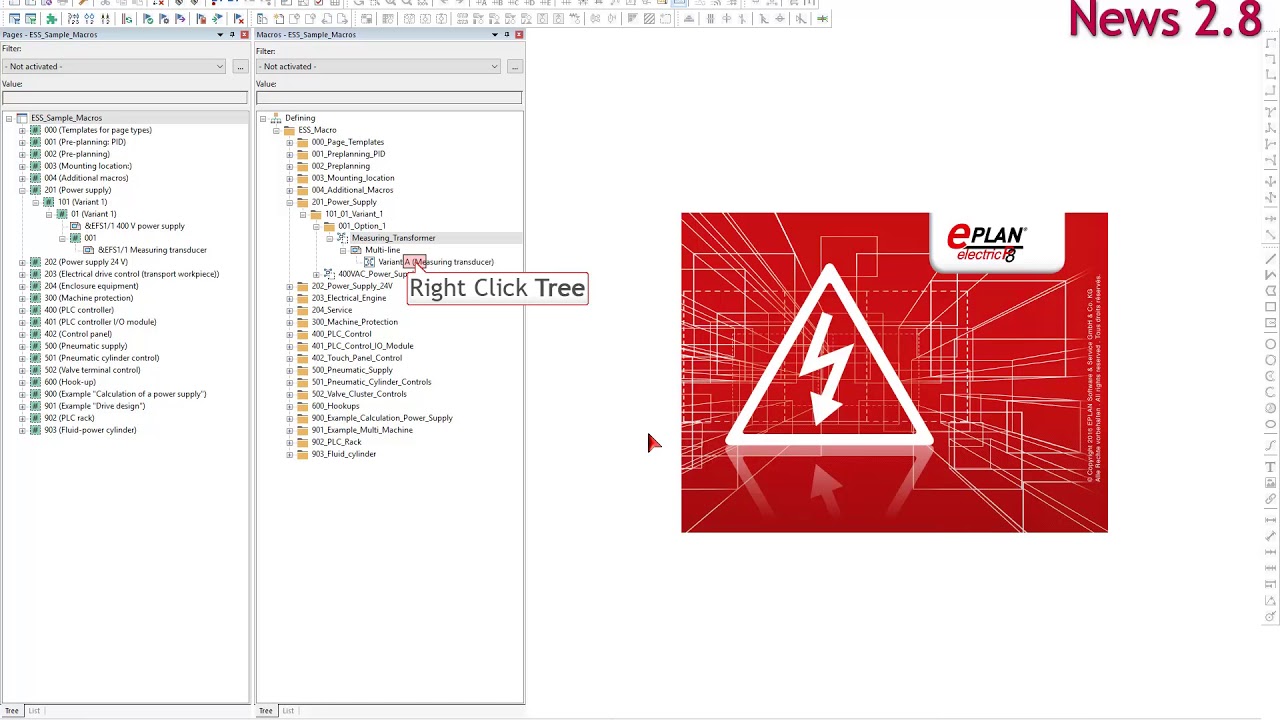1280x720 pixels.
Task: Collapse the ESS_Macro folder node
Action: (x=276, y=130)
